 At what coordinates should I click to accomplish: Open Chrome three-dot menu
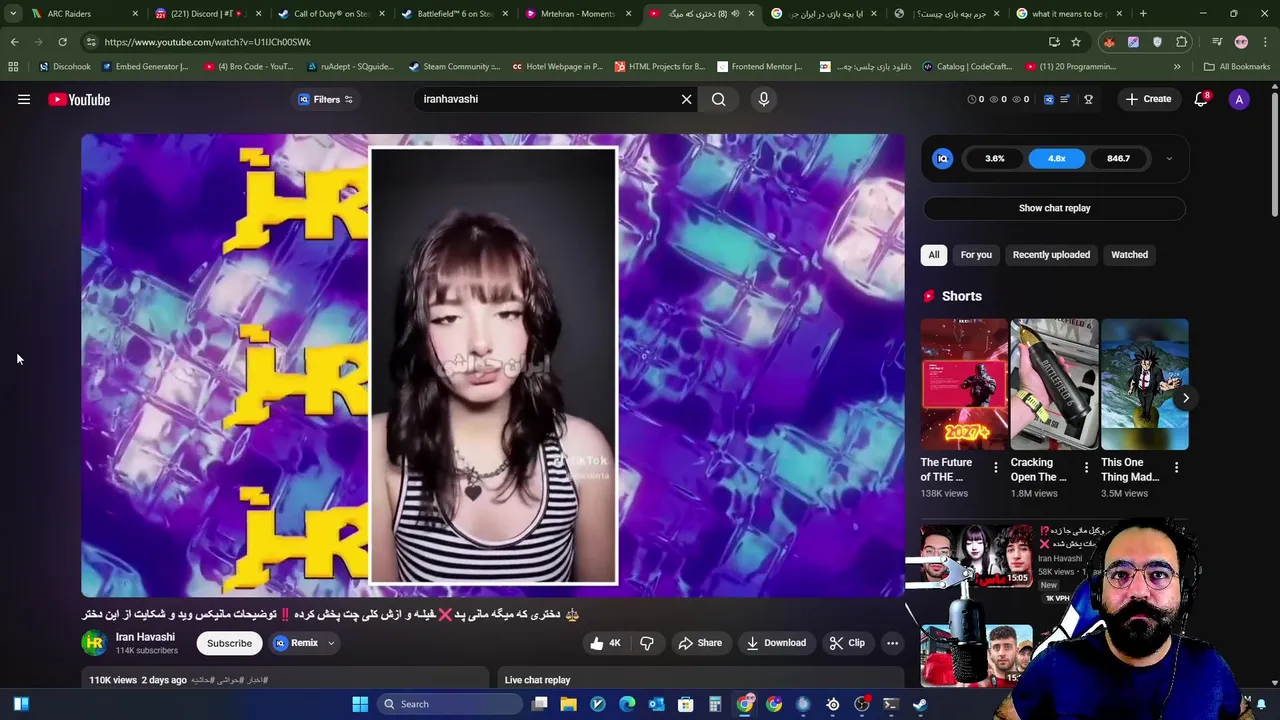click(1265, 42)
